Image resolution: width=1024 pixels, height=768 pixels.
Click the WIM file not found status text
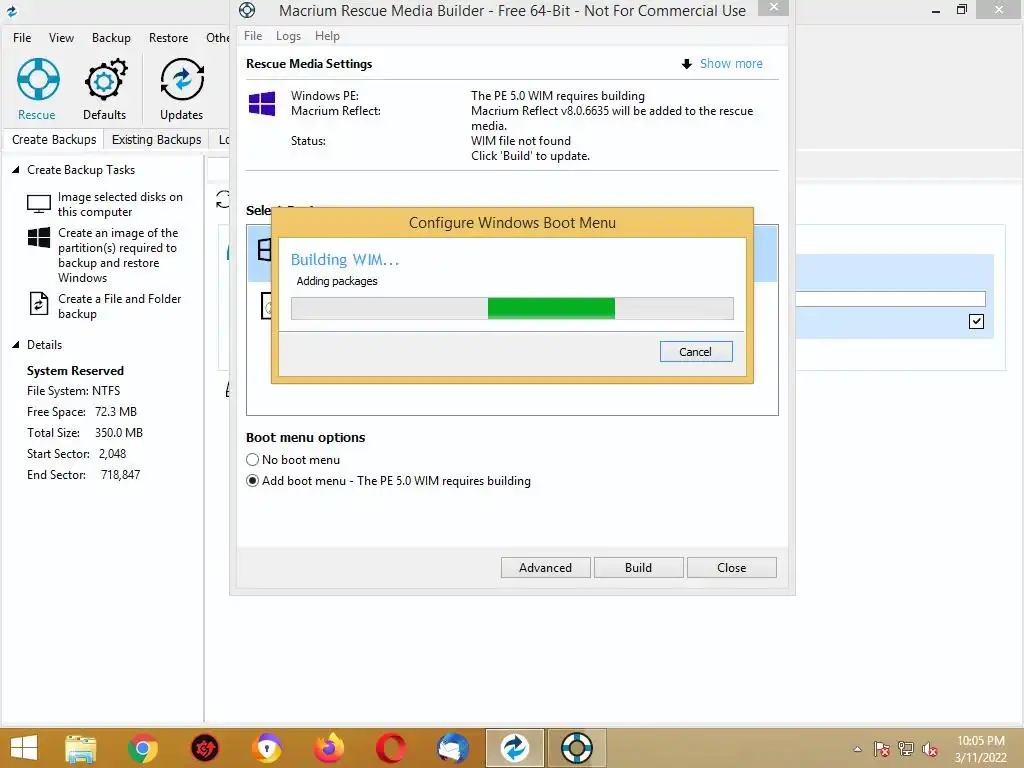click(520, 140)
